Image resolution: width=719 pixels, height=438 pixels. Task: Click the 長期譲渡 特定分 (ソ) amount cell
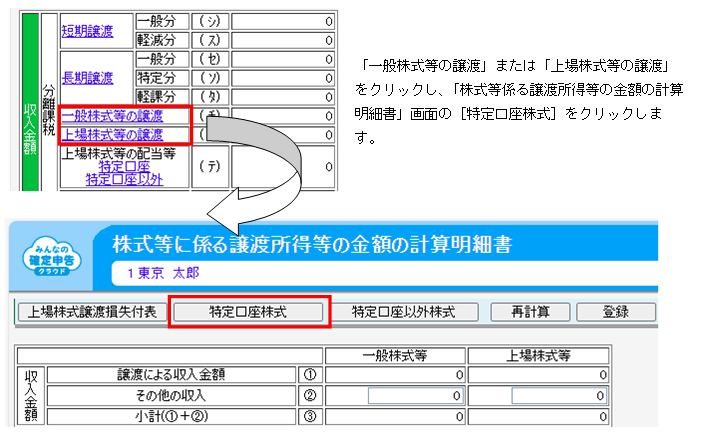click(283, 78)
